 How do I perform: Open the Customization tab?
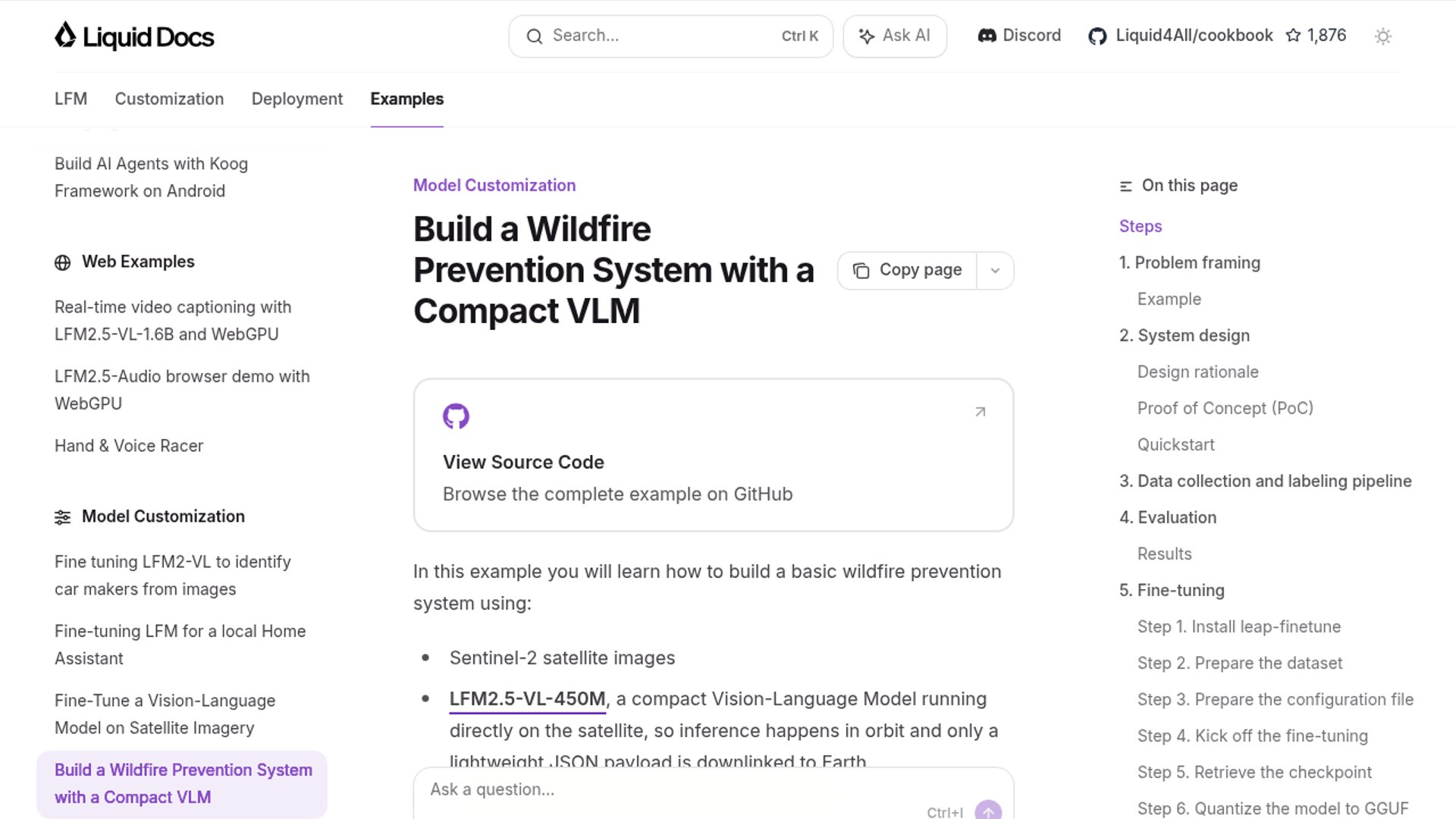point(169,99)
